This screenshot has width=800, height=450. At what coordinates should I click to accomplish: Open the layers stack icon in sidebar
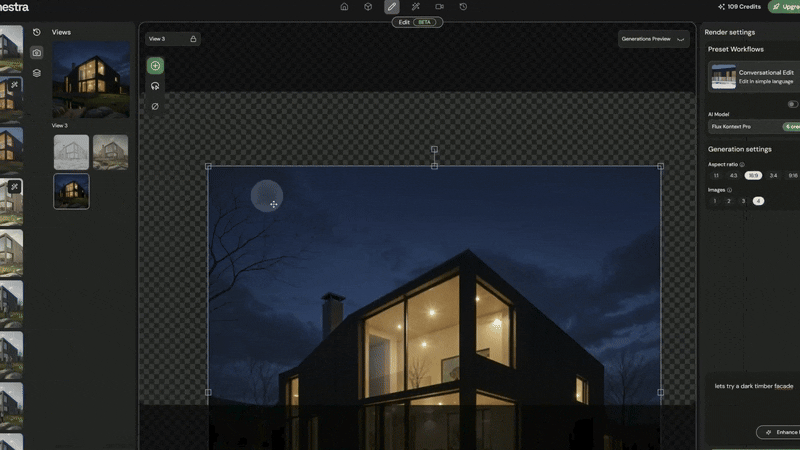click(x=37, y=73)
